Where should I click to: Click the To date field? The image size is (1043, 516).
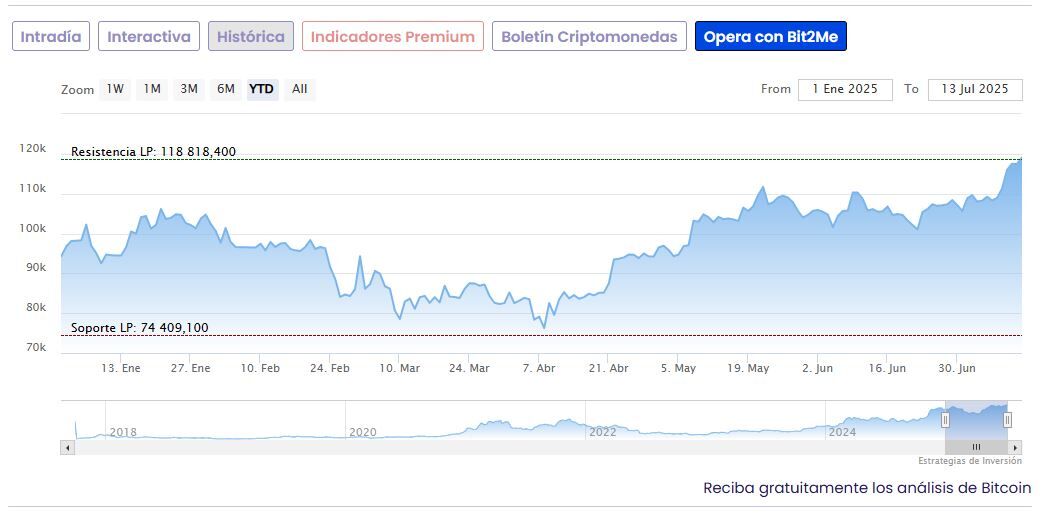pos(975,89)
